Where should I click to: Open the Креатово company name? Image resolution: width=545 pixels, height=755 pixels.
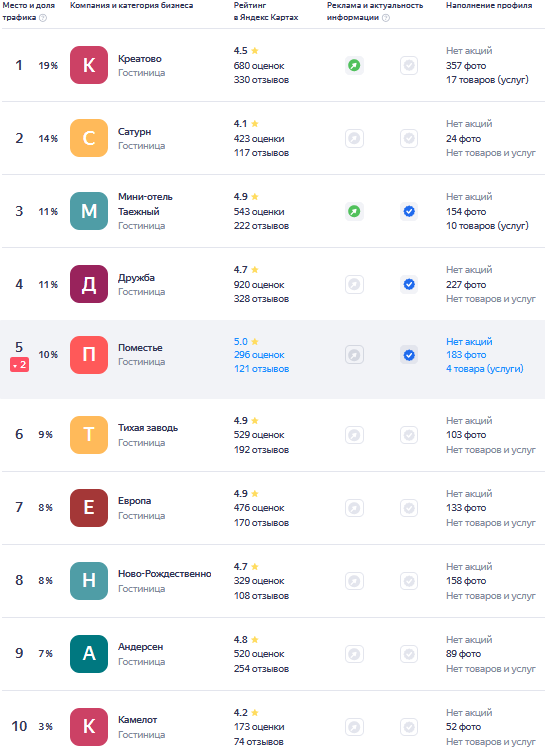point(140,59)
